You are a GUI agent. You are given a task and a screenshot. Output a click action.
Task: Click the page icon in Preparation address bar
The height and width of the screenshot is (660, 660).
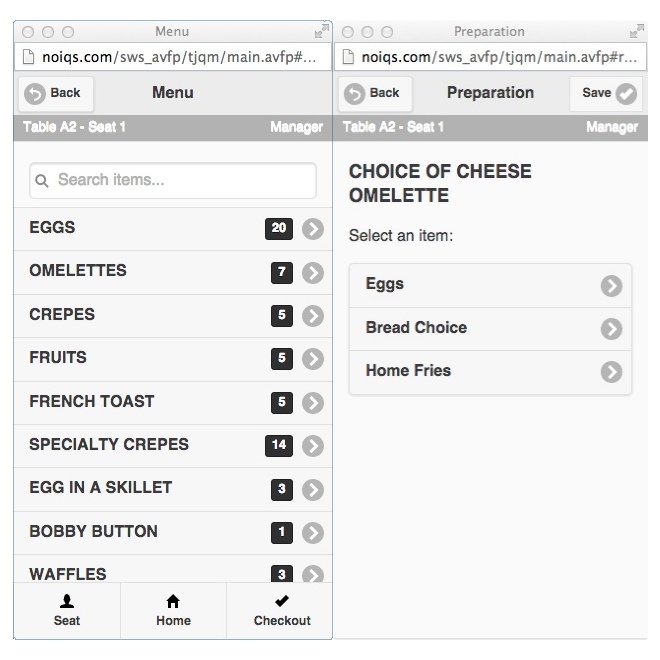point(349,57)
